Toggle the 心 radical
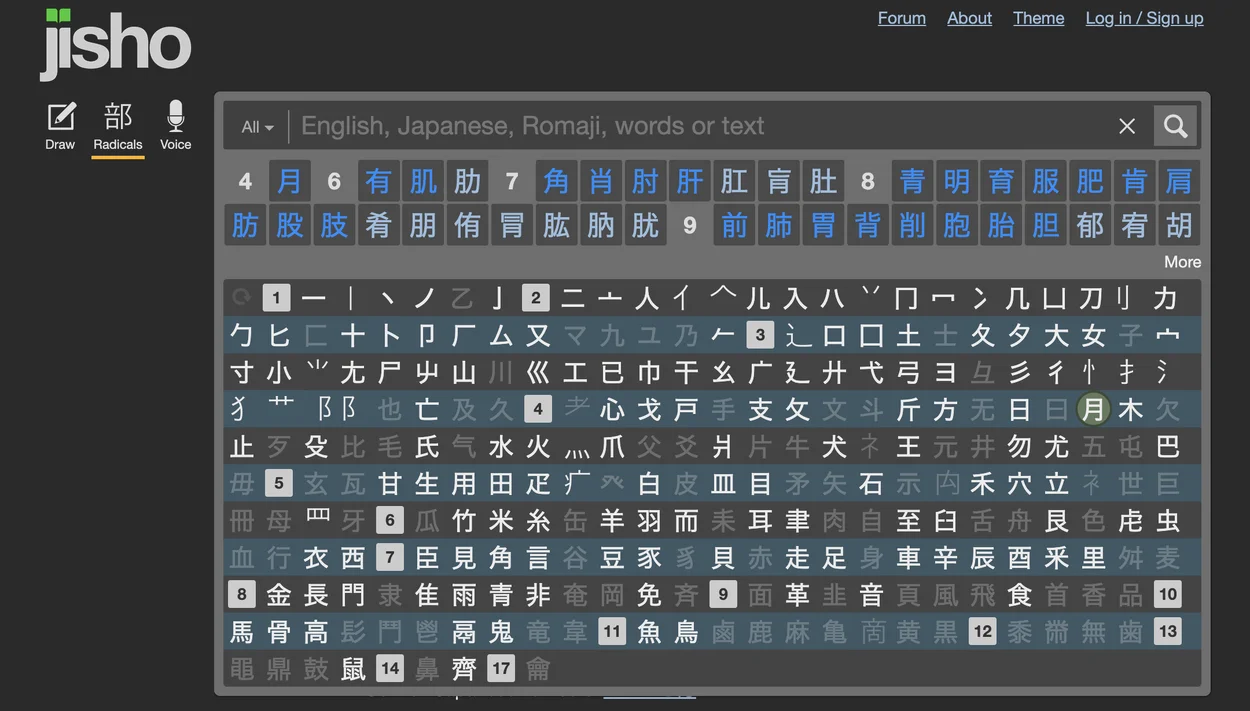 [x=612, y=408]
